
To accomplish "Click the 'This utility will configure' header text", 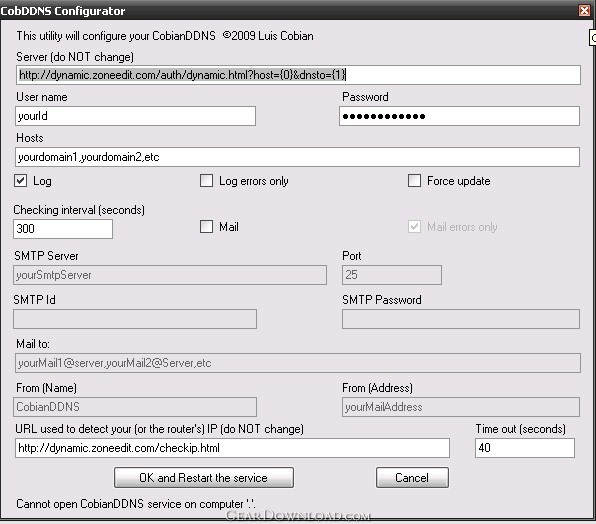I will pyautogui.click(x=165, y=36).
